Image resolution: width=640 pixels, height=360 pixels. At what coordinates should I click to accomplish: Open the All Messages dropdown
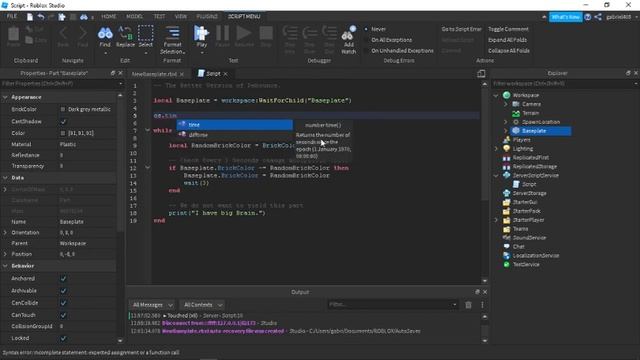(x=152, y=305)
